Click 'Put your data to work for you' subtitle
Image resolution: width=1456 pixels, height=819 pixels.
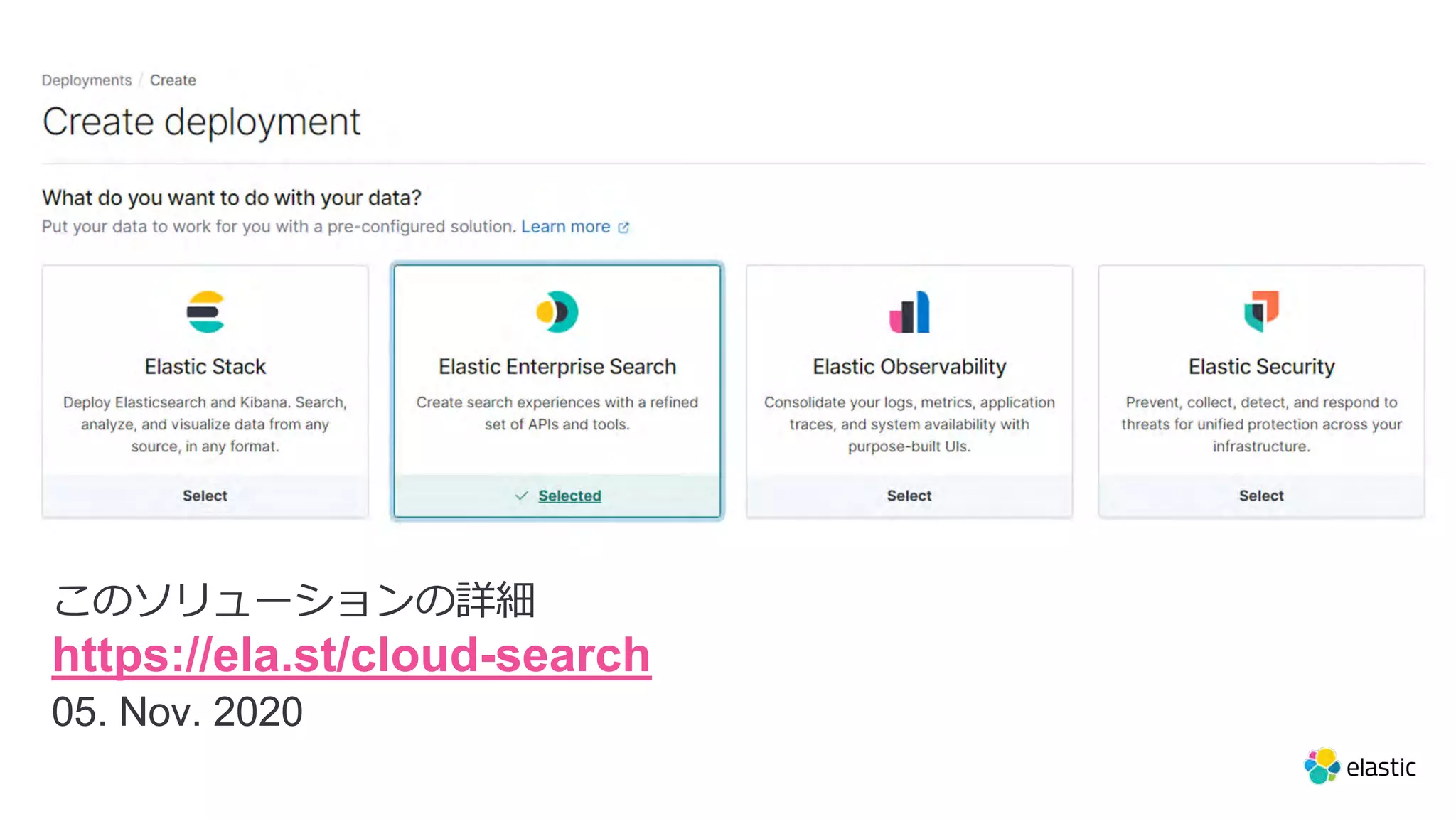279,227
